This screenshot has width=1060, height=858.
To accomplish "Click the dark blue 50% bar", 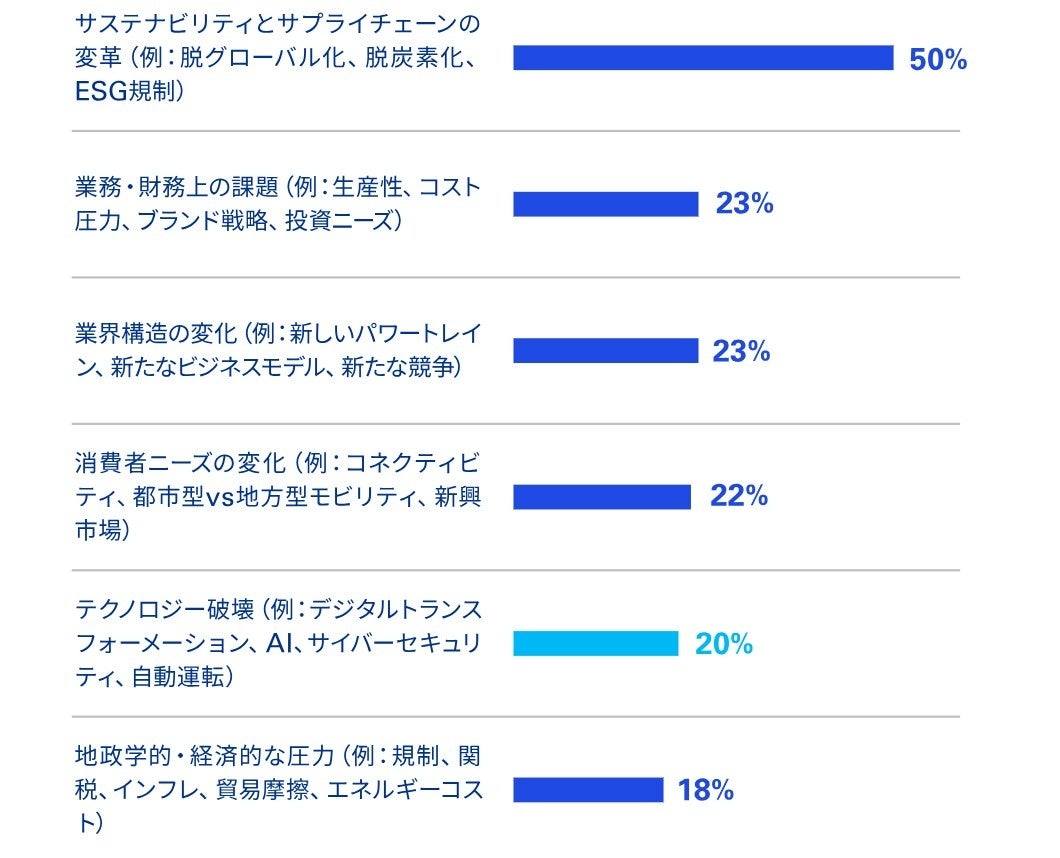I will point(702,58).
